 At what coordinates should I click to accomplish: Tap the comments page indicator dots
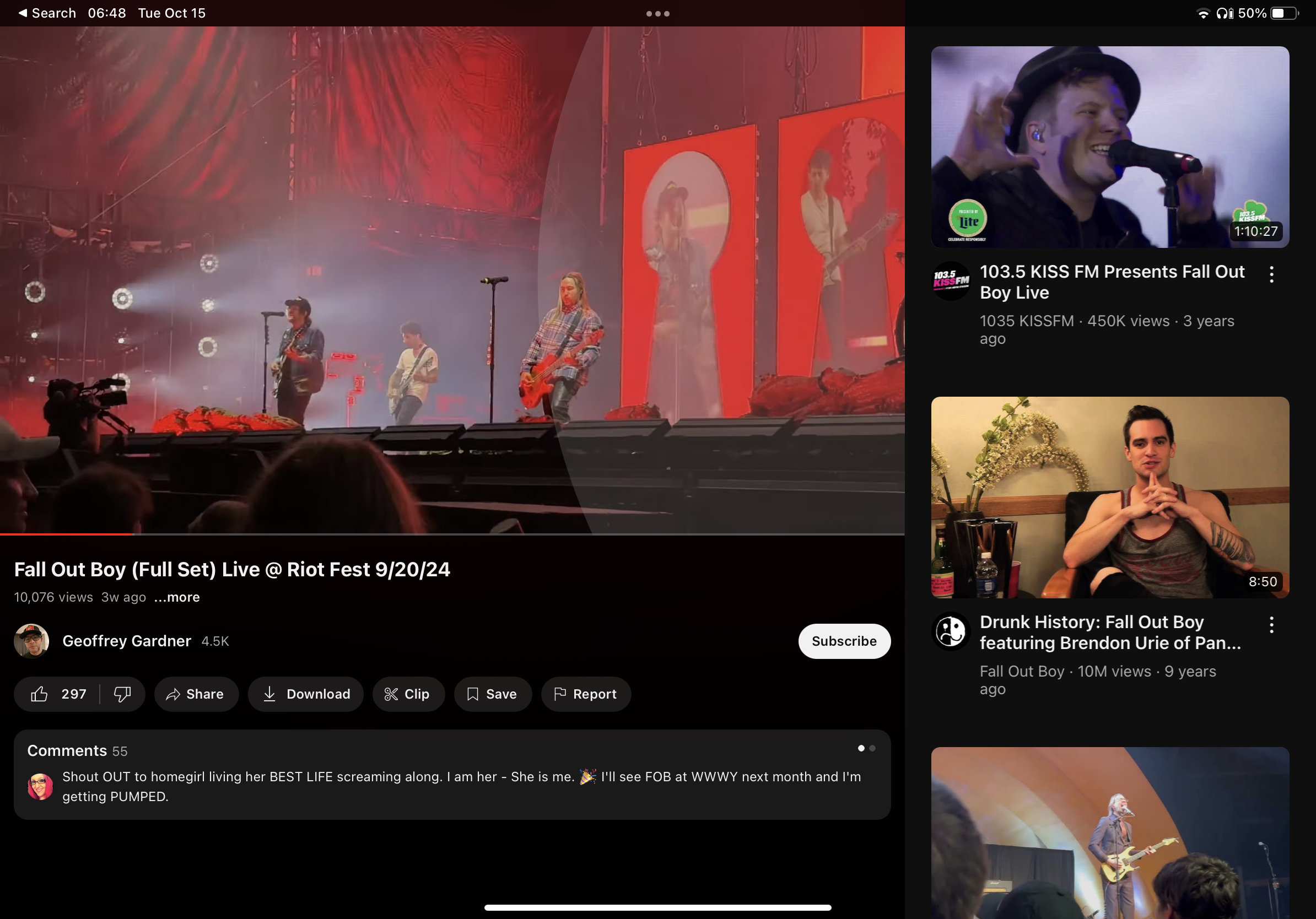[x=866, y=748]
